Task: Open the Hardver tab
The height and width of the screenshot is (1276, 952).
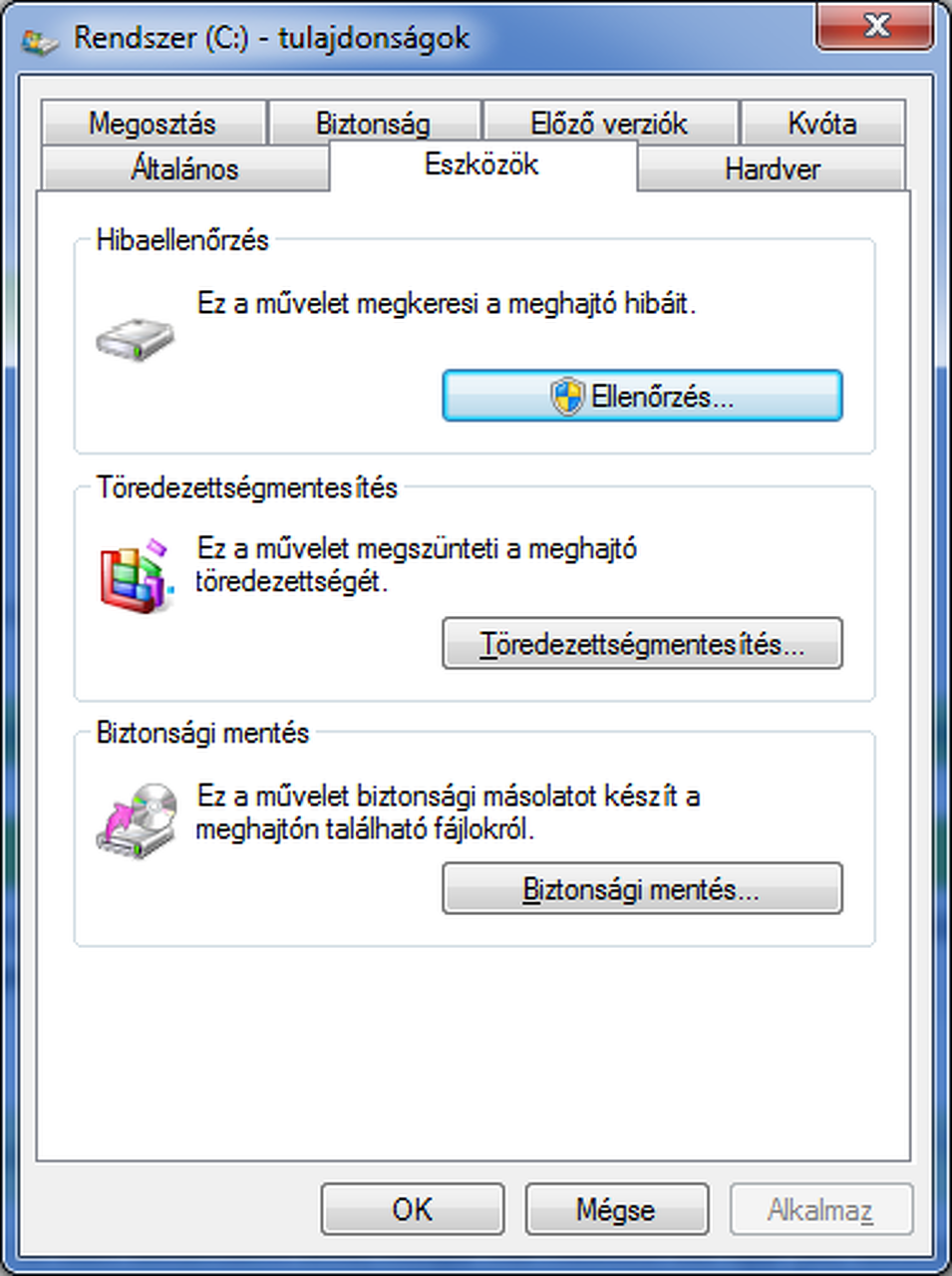Action: (773, 167)
